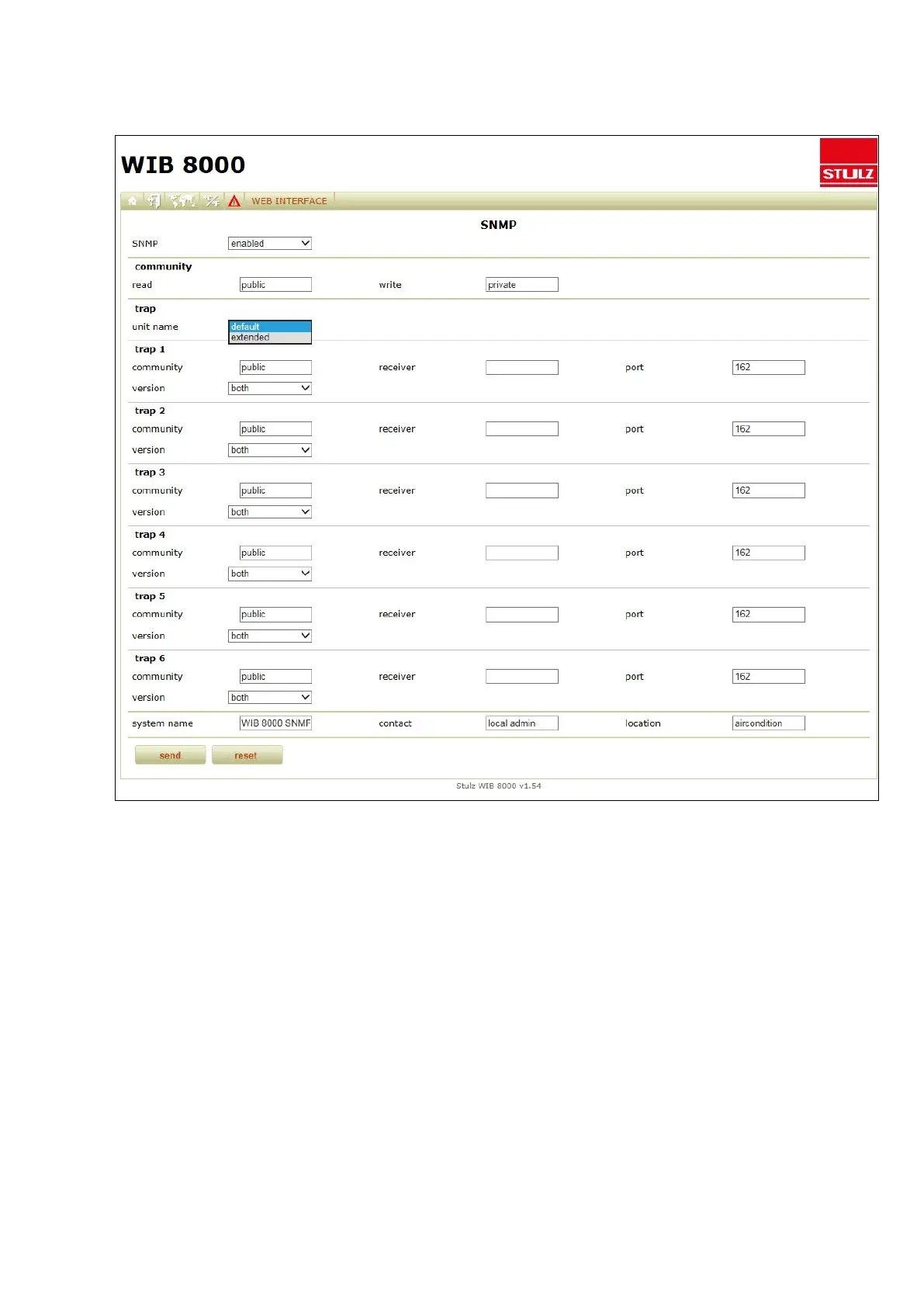Click the 'trap 6' section label
Image resolution: width=924 pixels, height=1307 pixels.
(x=150, y=658)
